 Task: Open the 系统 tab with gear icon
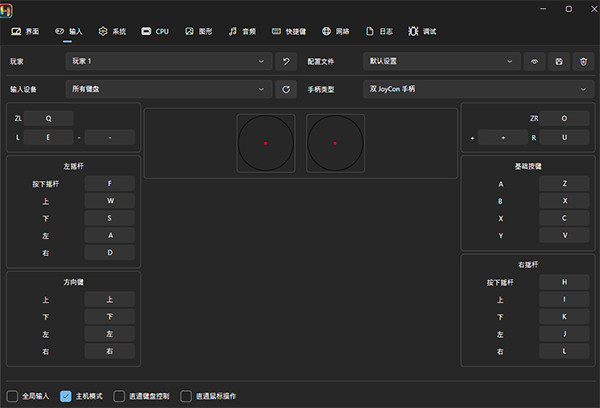(112, 31)
